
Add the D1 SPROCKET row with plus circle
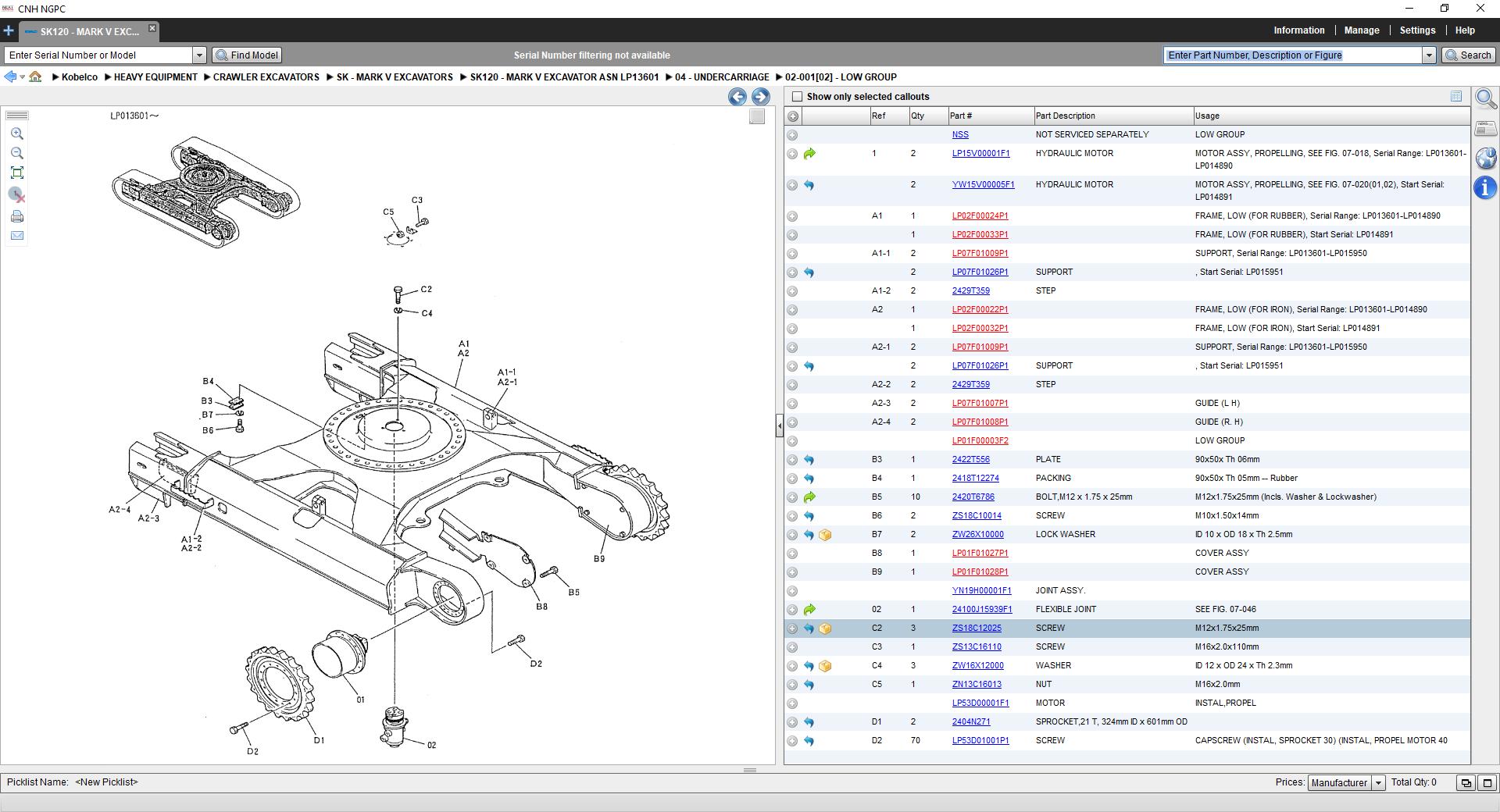[792, 722]
